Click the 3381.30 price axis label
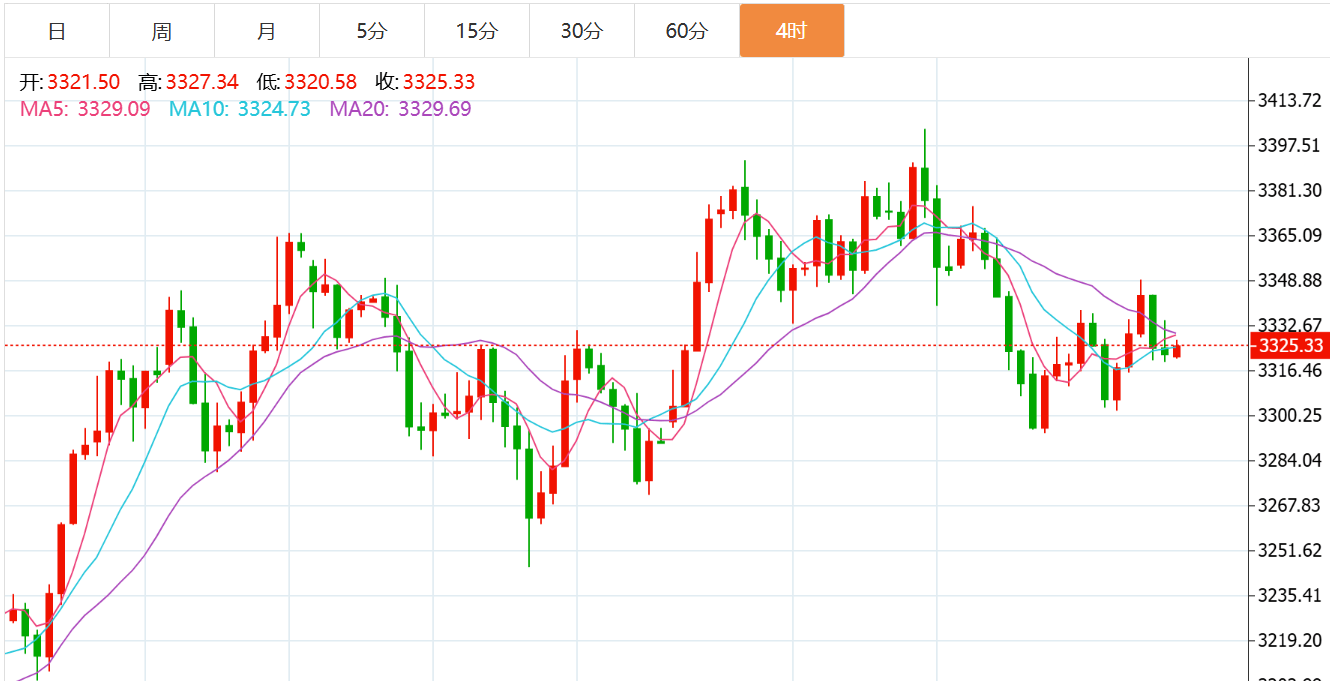Viewport: 1330px width, 681px height. click(x=1291, y=190)
